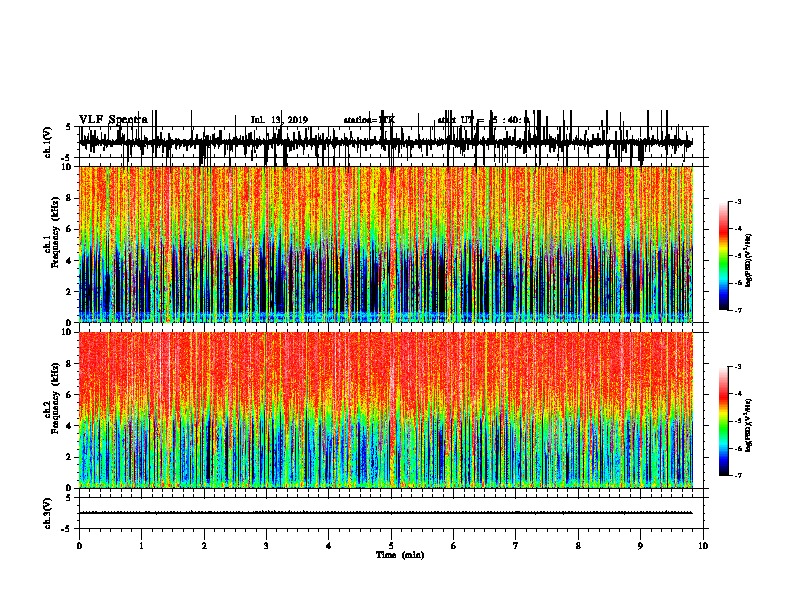Viewport: 792px width, 612px height.
Task: Click time axis tick label "2"
Action: 204,546
